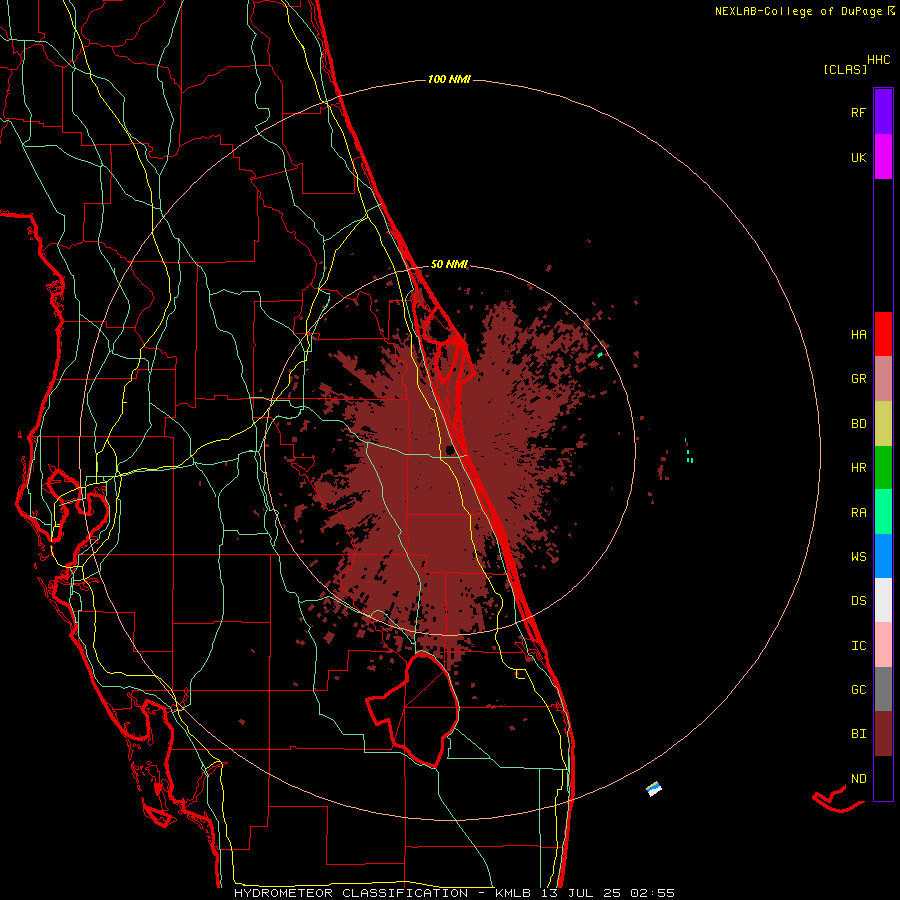Click the UK legend label
The width and height of the screenshot is (900, 900).
pos(859,157)
